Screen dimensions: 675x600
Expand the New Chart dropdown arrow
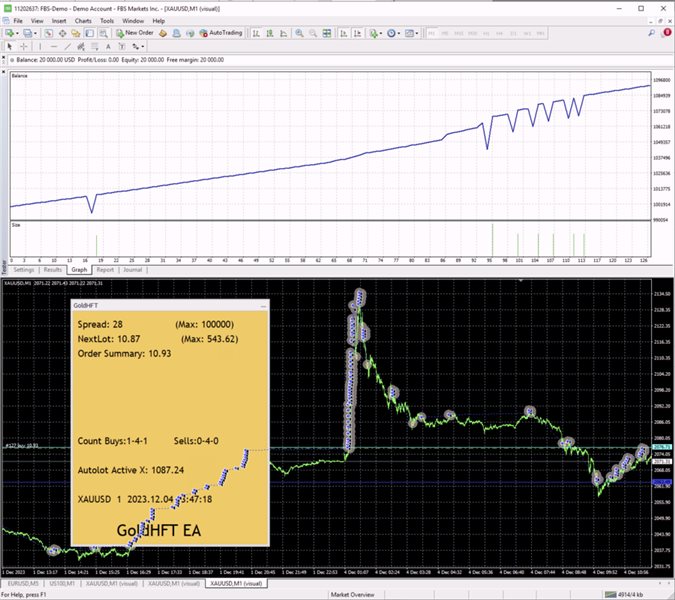click(x=17, y=34)
